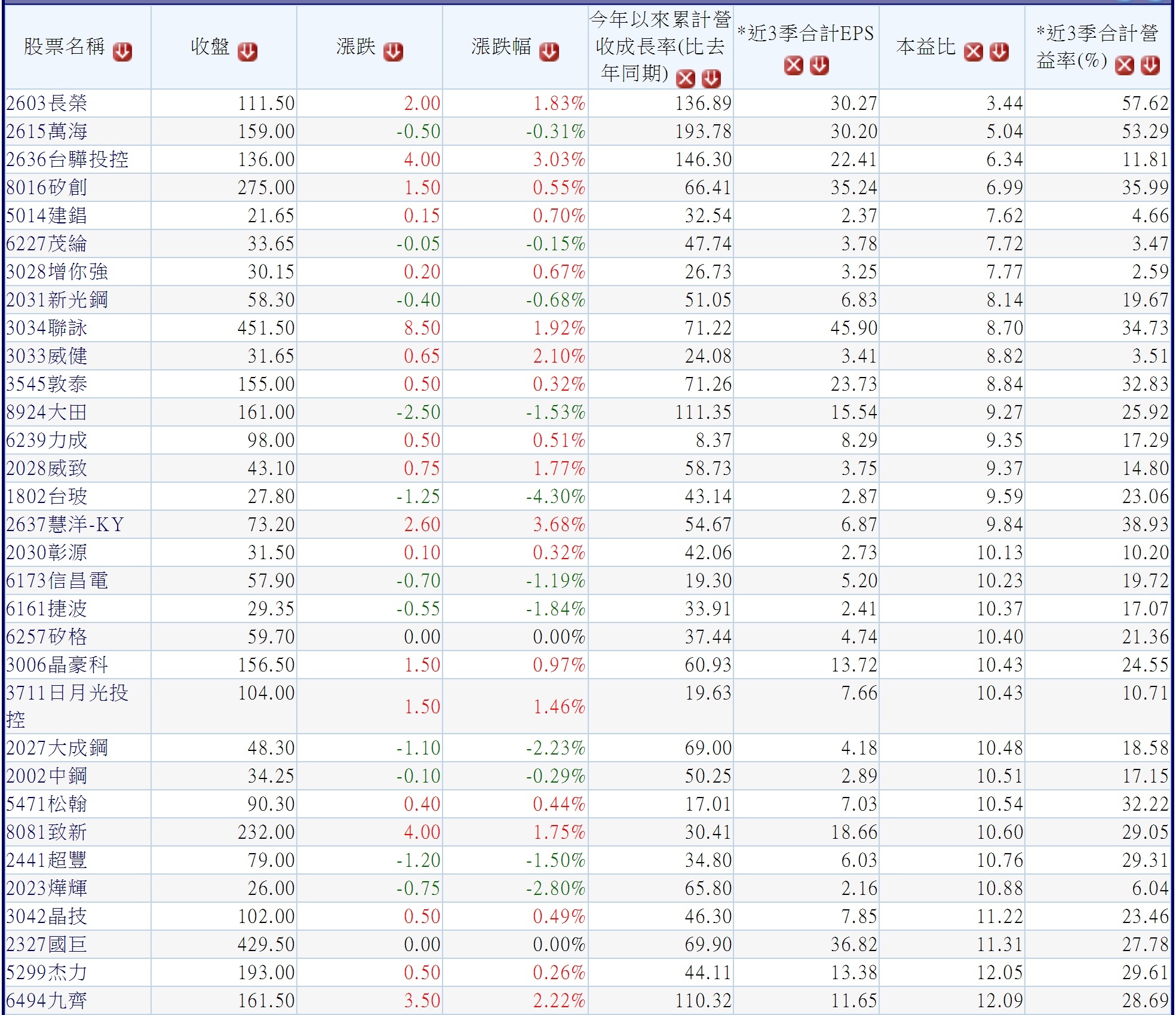Click the sort arrow beside 收盤 column
Viewport: 1176px width, 1015px height.
coord(247,52)
